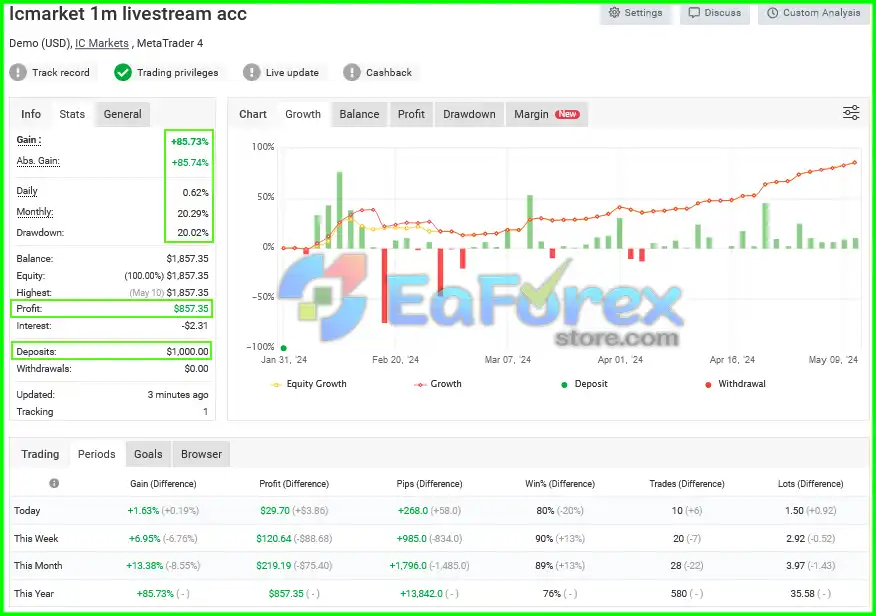Select the Today row label
Screen dimensions: 876x616
pyautogui.click(x=27, y=510)
